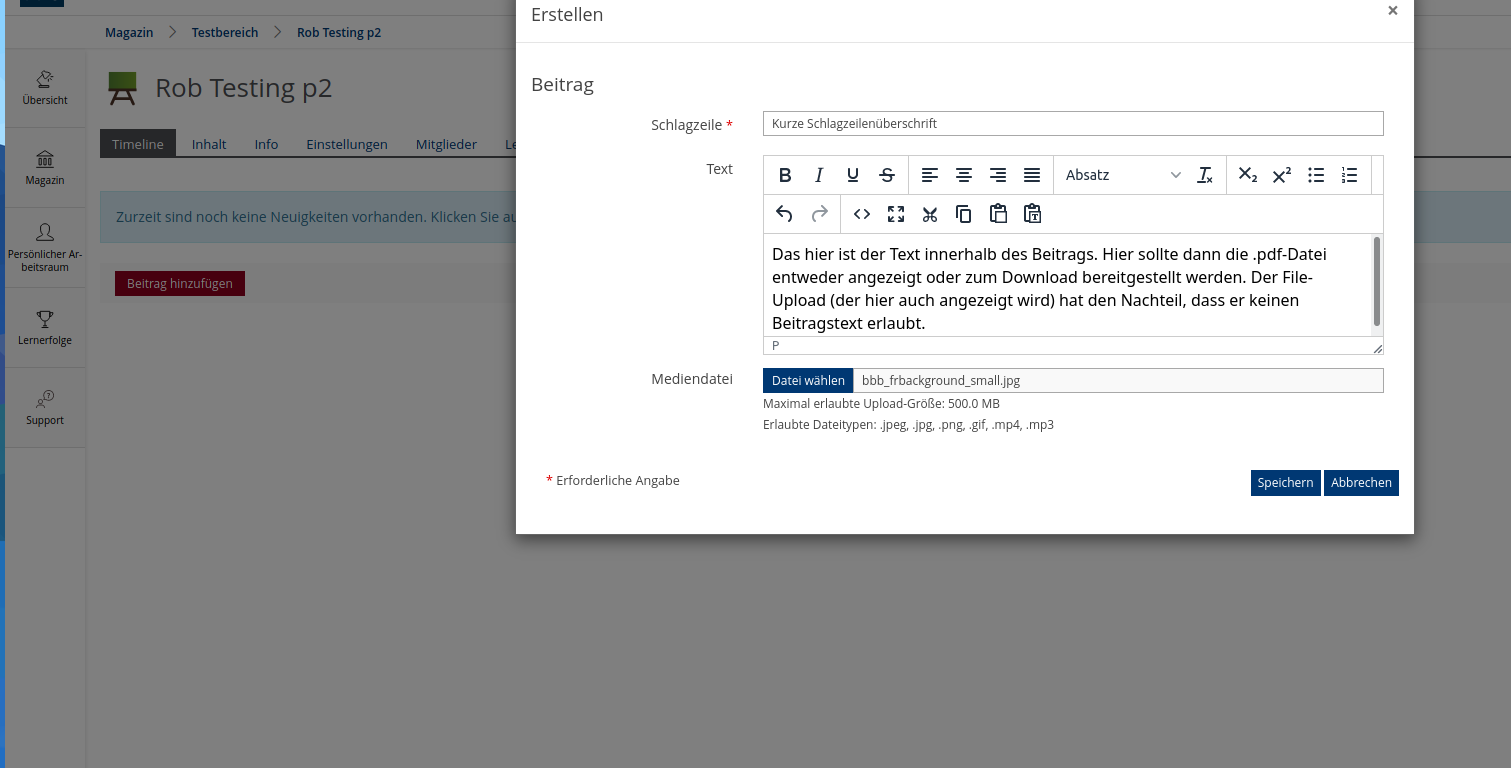Cancel the dialog with Abbrechen
This screenshot has width=1511, height=768.
click(1361, 483)
